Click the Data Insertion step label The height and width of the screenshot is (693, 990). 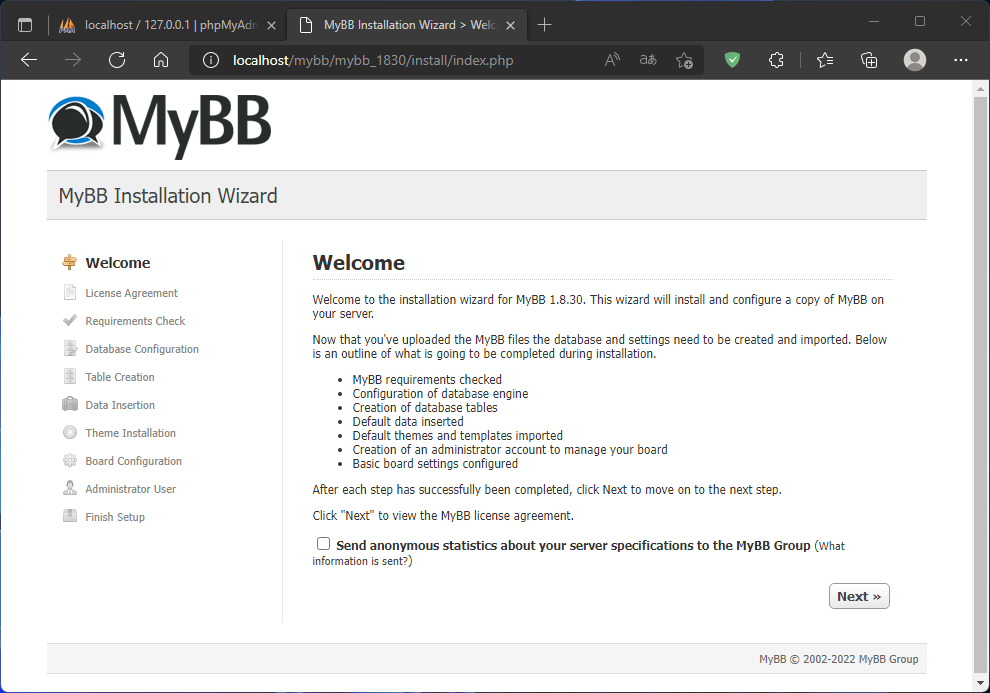pyautogui.click(x=120, y=405)
